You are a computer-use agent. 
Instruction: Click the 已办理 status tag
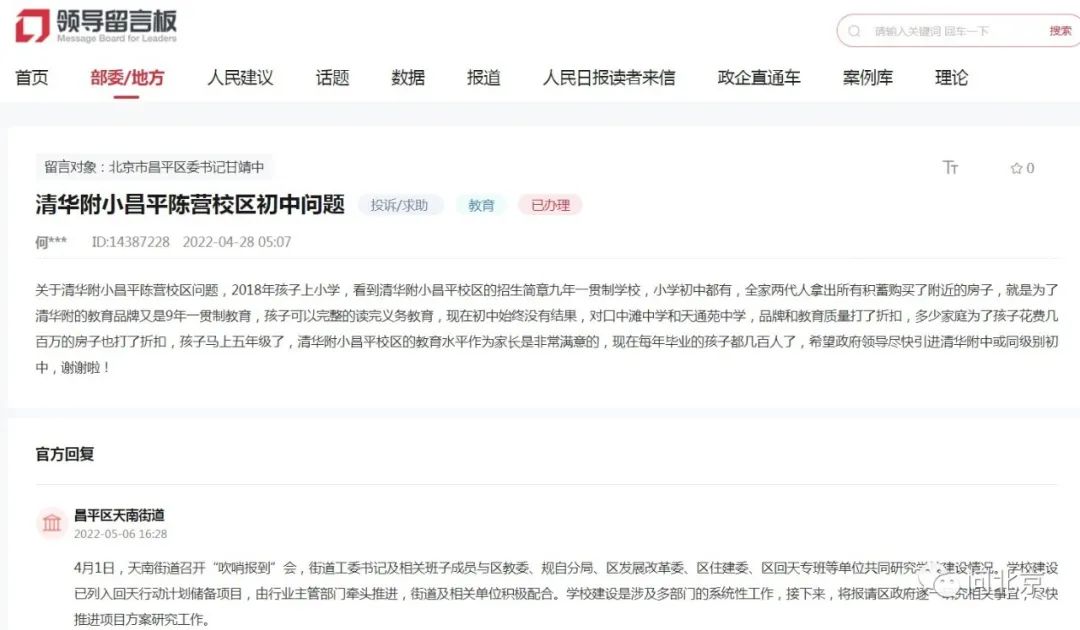pyautogui.click(x=550, y=205)
